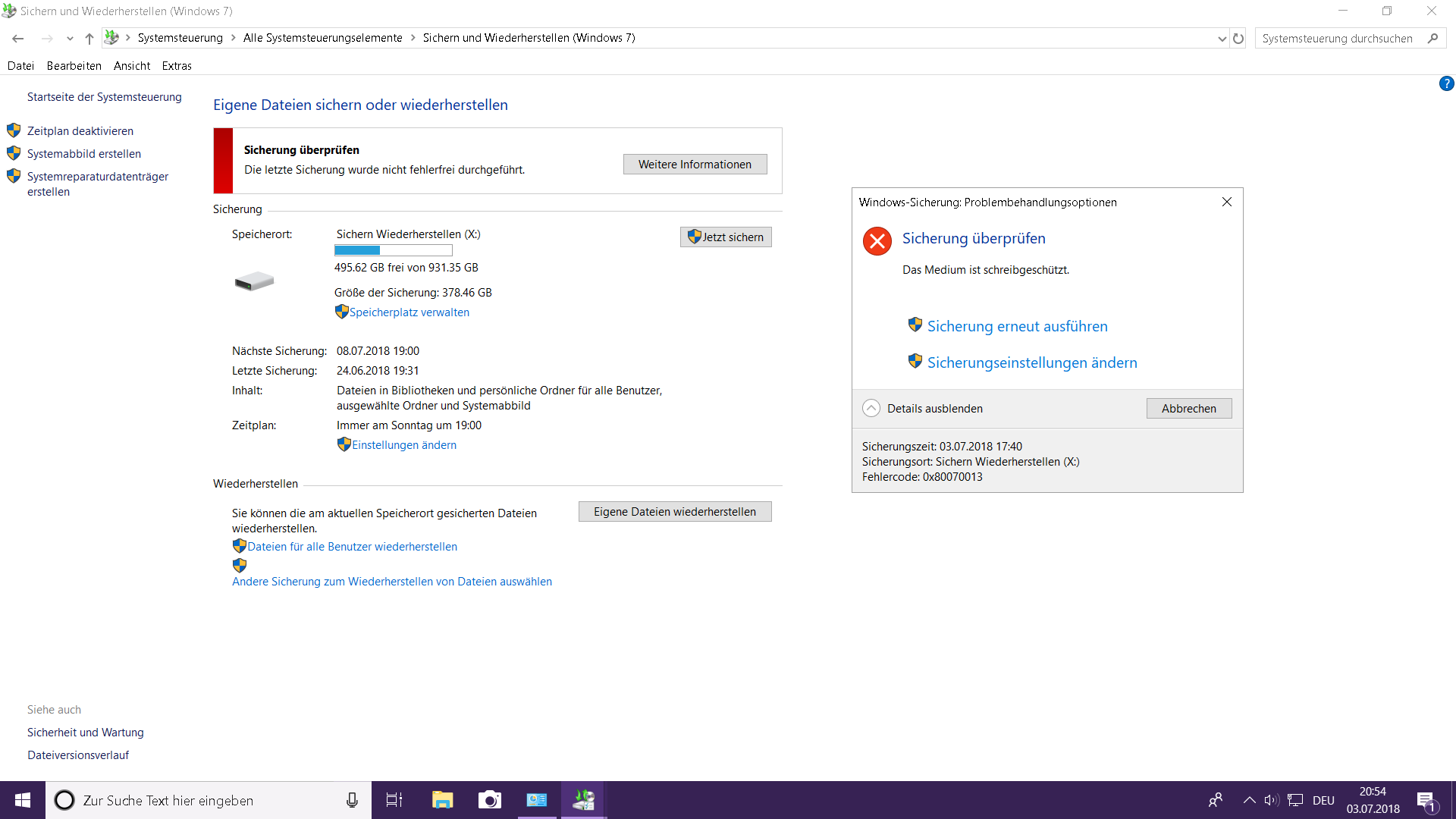Click Dateien für alle Benutzer wiederherstellen
1456x819 pixels.
point(353,547)
